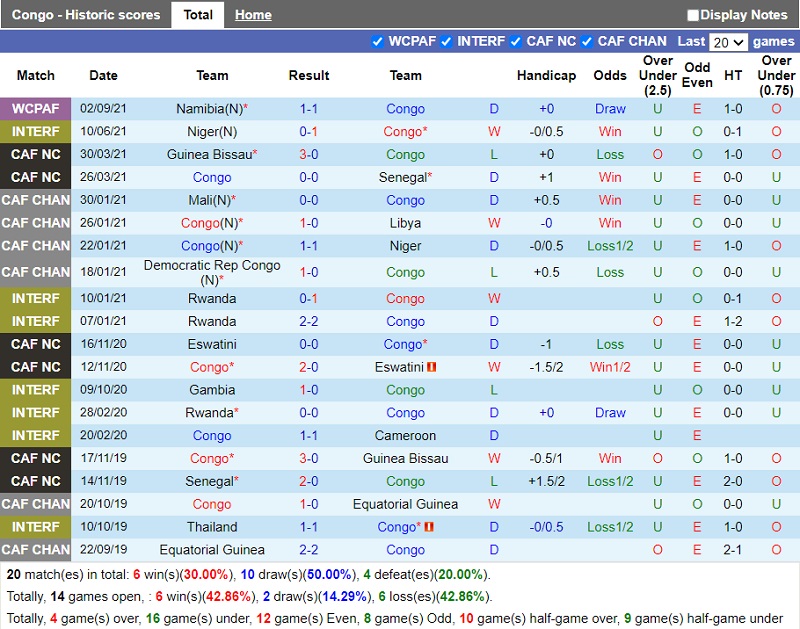
Task: Toggle the WCPAF competition checkbox
Action: click(x=377, y=42)
